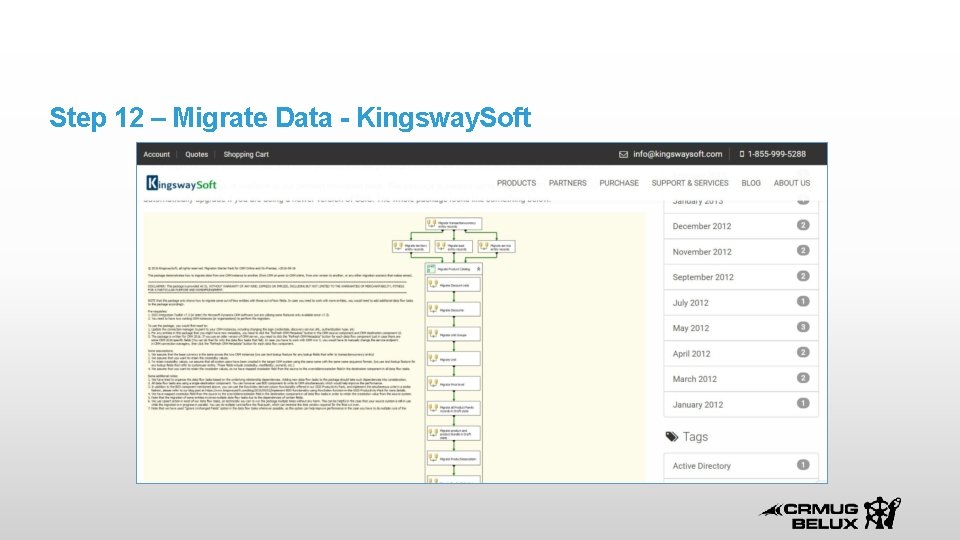960x540 pixels.
Task: Go to the BLOG page
Action: click(x=751, y=183)
